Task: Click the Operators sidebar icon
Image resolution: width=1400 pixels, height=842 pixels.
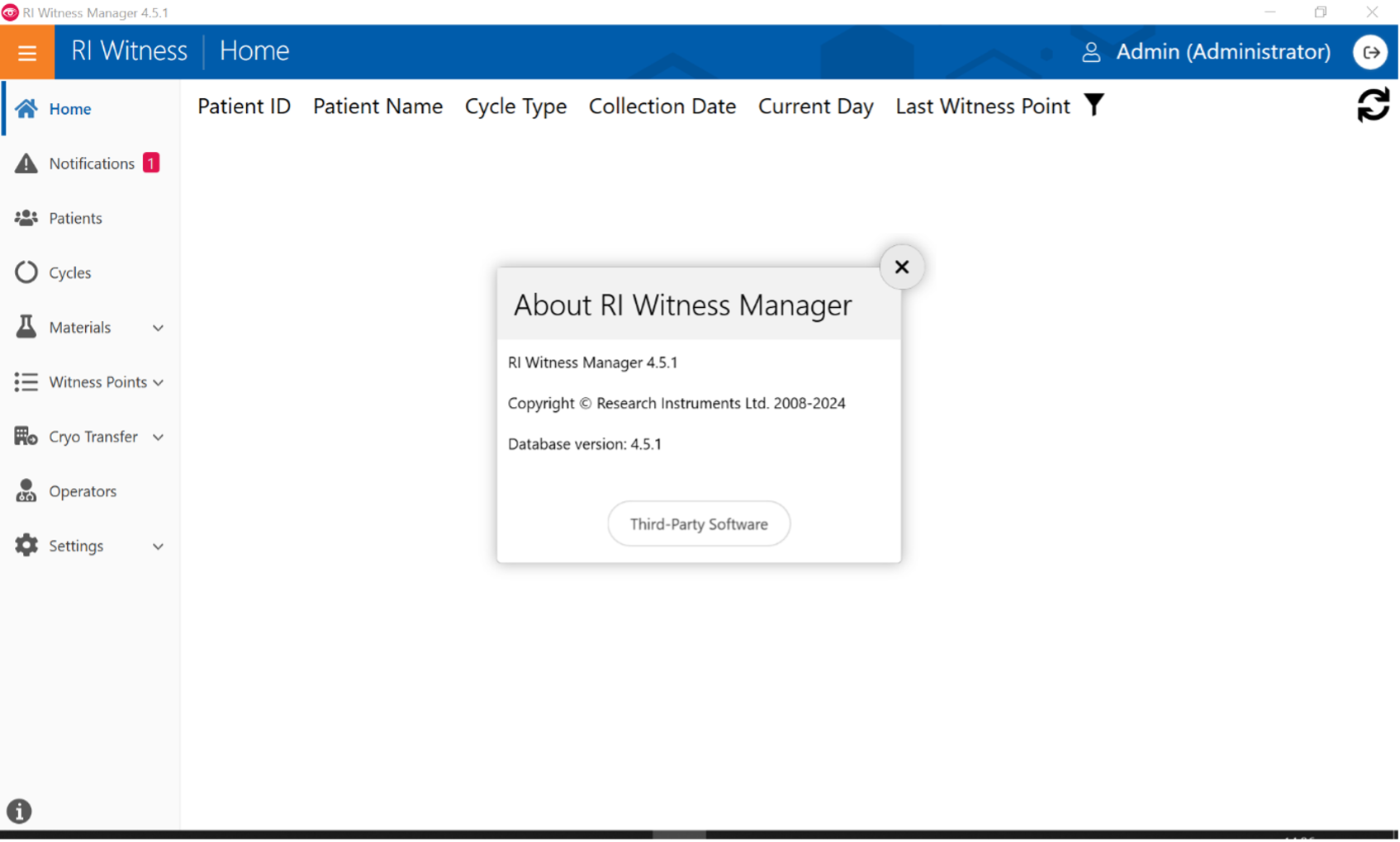Action: click(x=26, y=491)
